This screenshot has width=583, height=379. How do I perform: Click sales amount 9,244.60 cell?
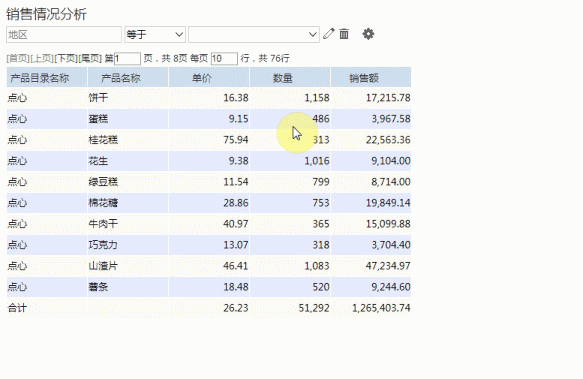point(371,287)
